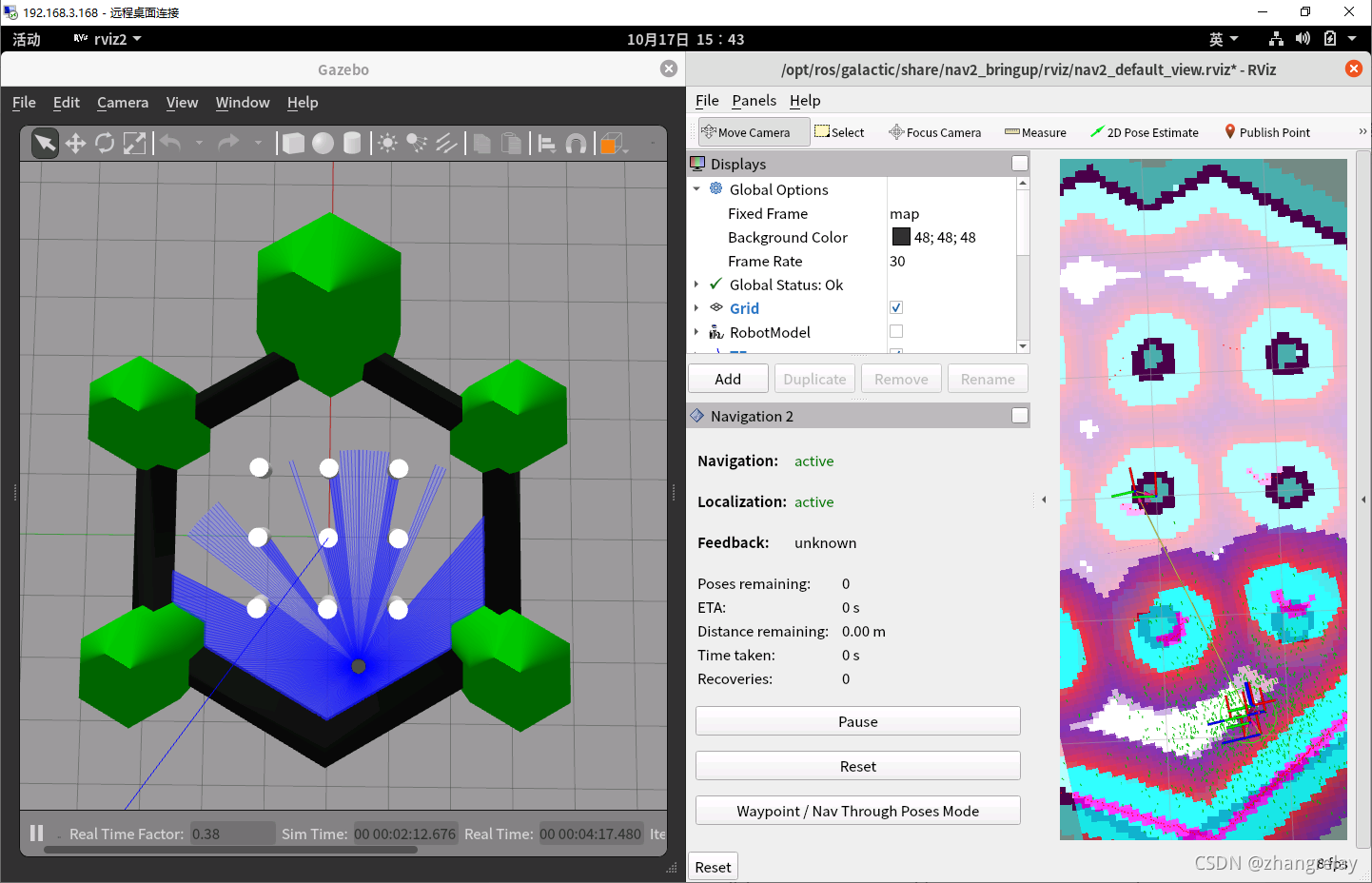Image resolution: width=1372 pixels, height=883 pixels.
Task: Activate the translate mode tool in Gazebo
Action: click(75, 143)
